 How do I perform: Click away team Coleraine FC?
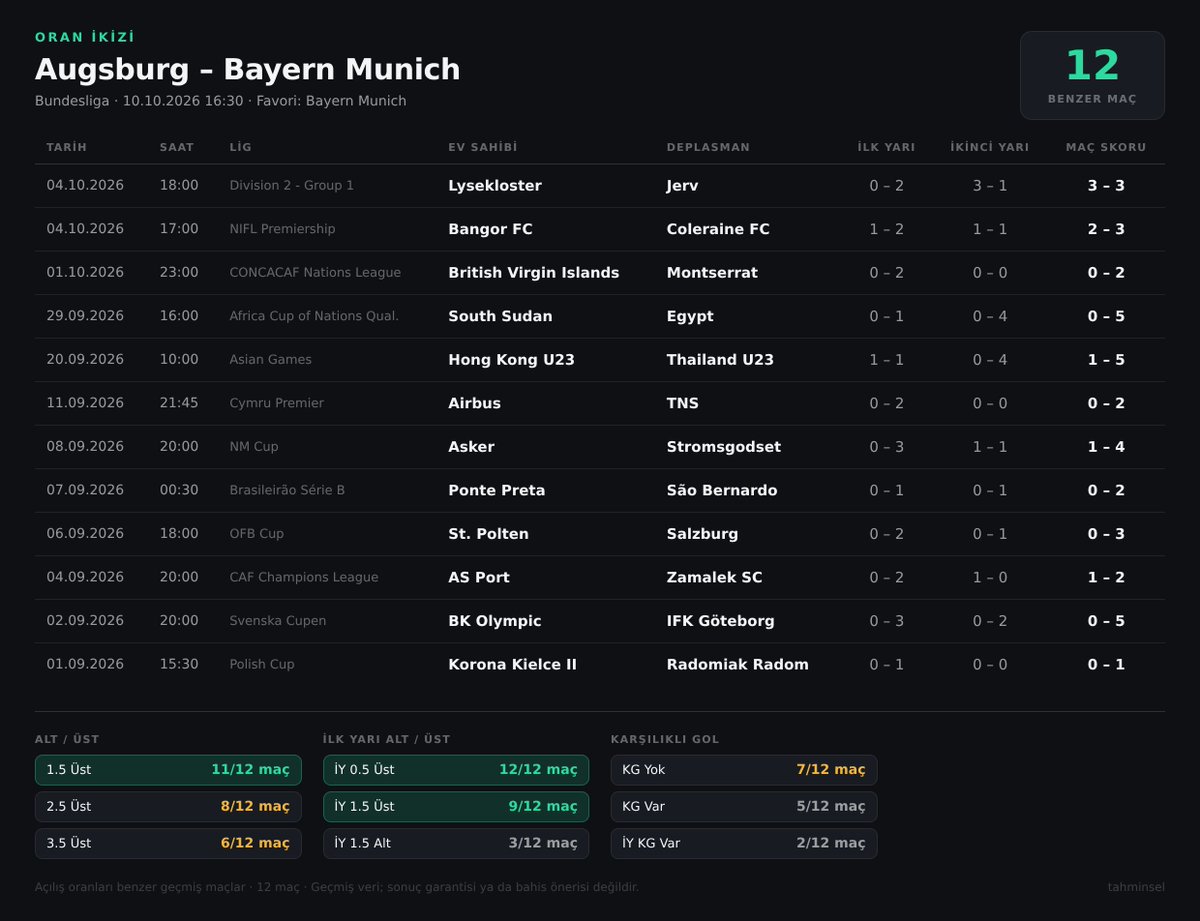[718, 229]
